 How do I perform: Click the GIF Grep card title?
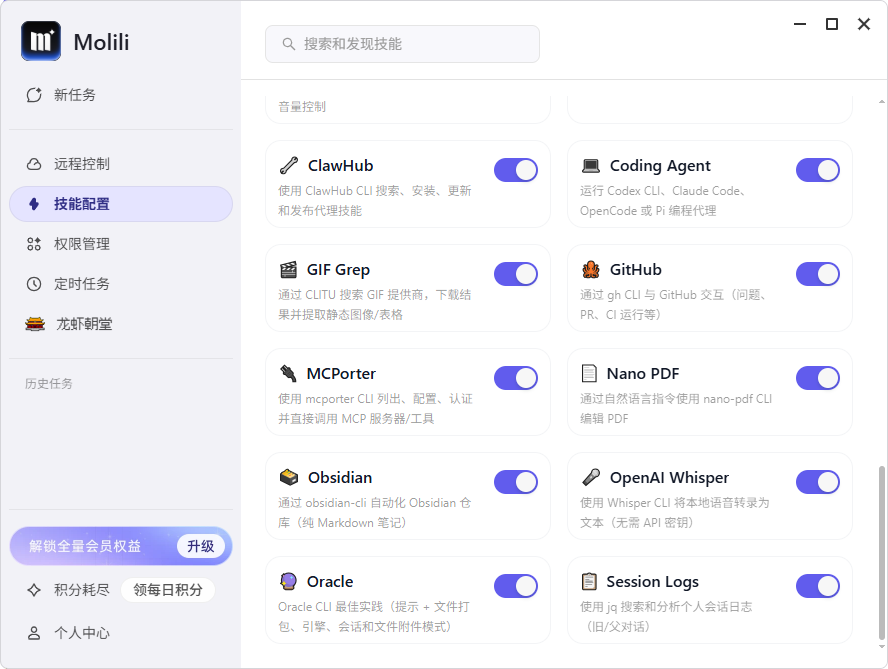coord(338,270)
